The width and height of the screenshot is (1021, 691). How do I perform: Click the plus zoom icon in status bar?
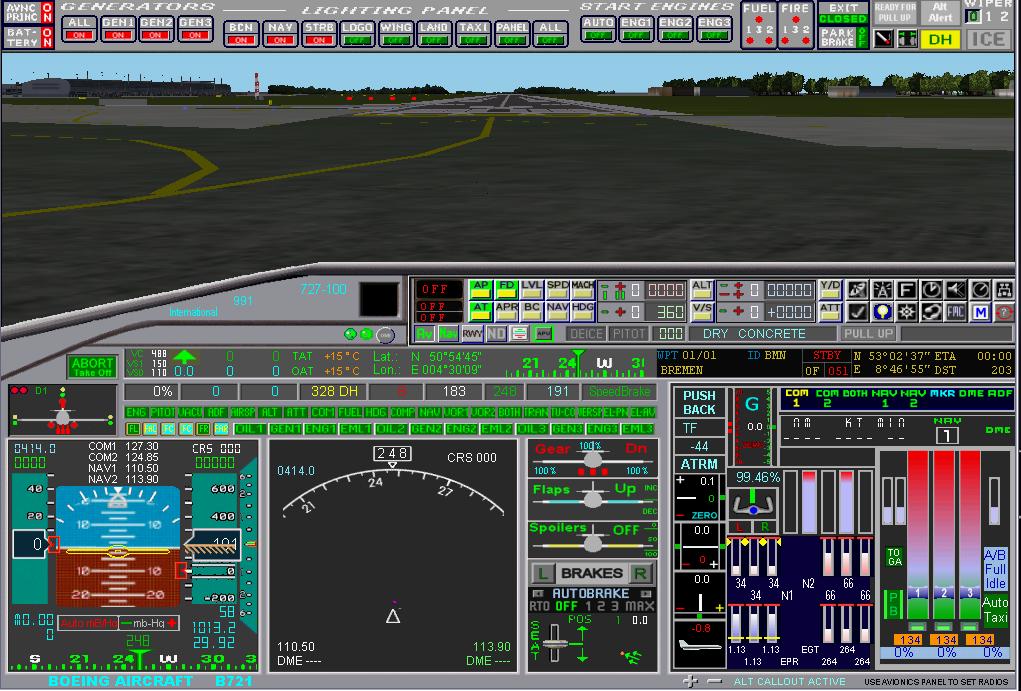pos(690,681)
